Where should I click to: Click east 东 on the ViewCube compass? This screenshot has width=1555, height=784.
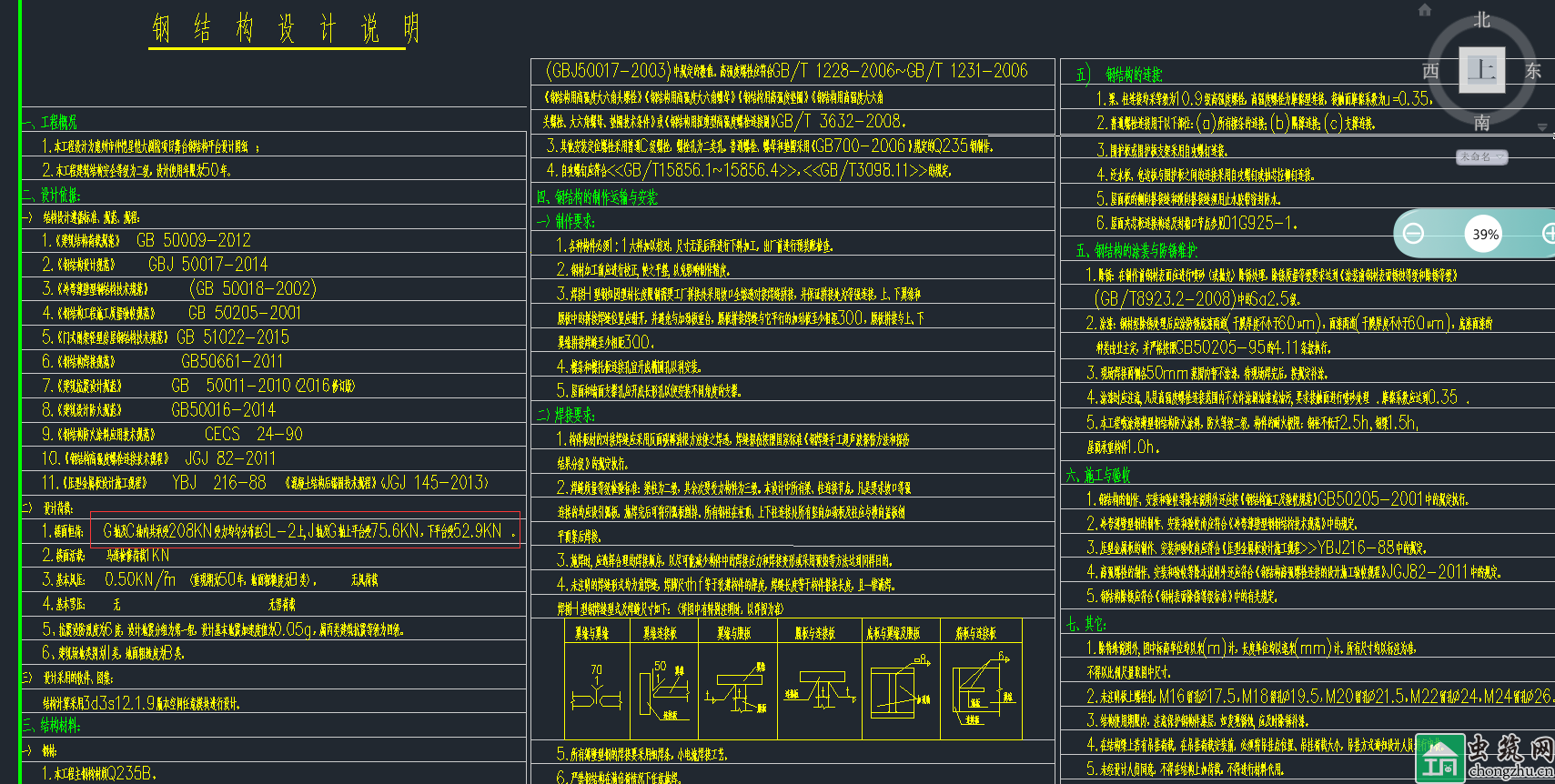click(x=1533, y=71)
